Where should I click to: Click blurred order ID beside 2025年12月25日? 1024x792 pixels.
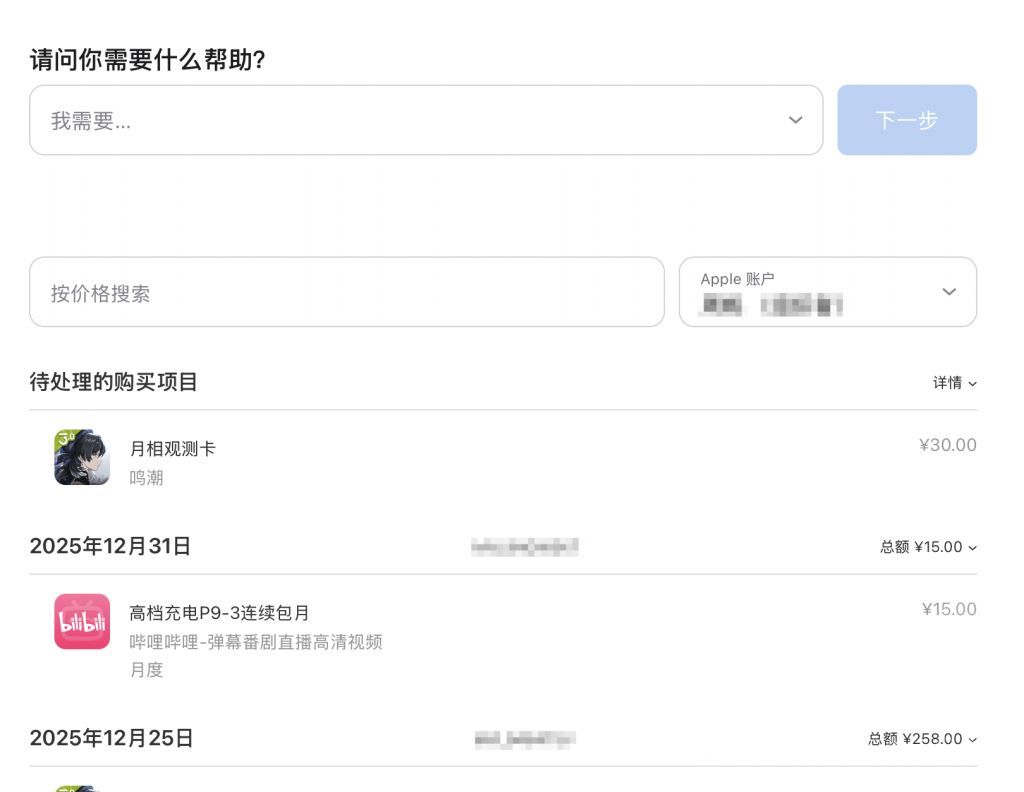tap(525, 739)
